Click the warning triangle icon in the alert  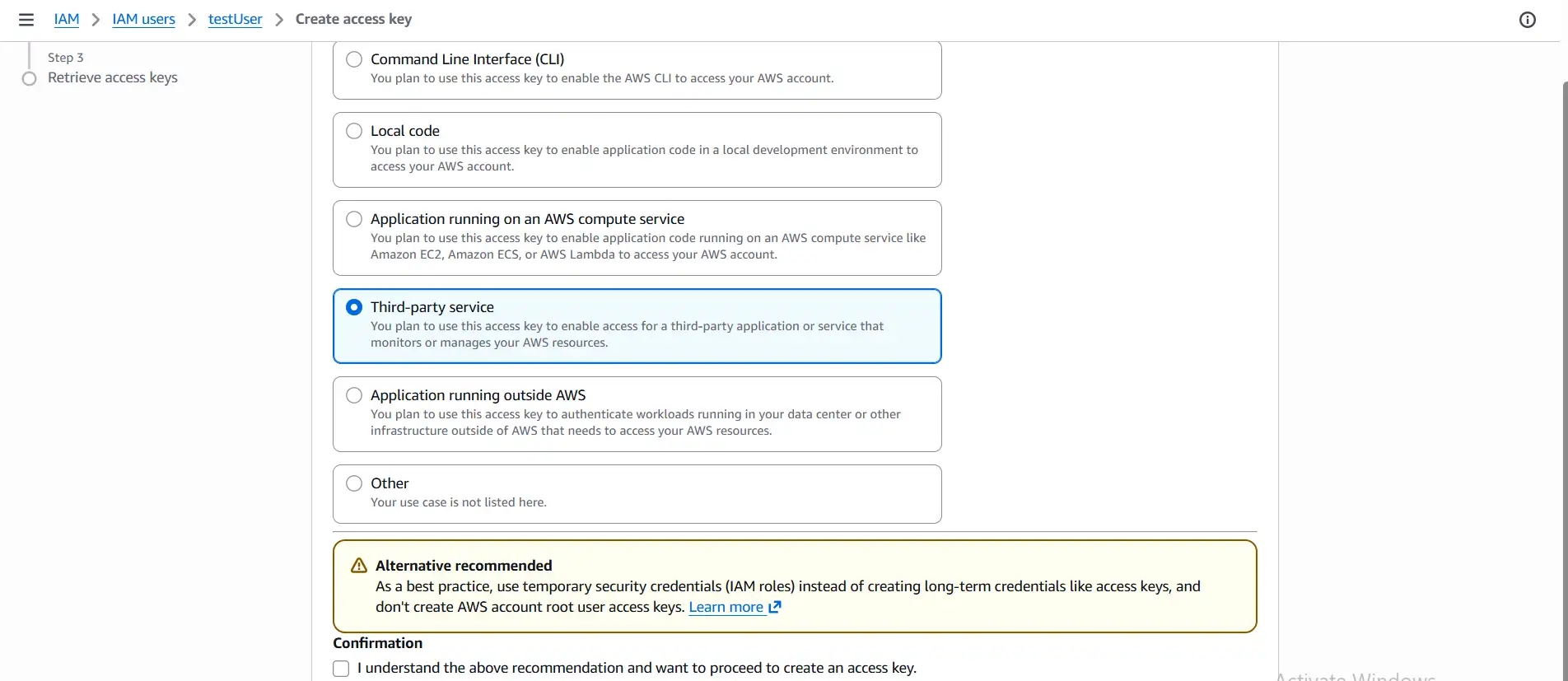click(x=359, y=566)
